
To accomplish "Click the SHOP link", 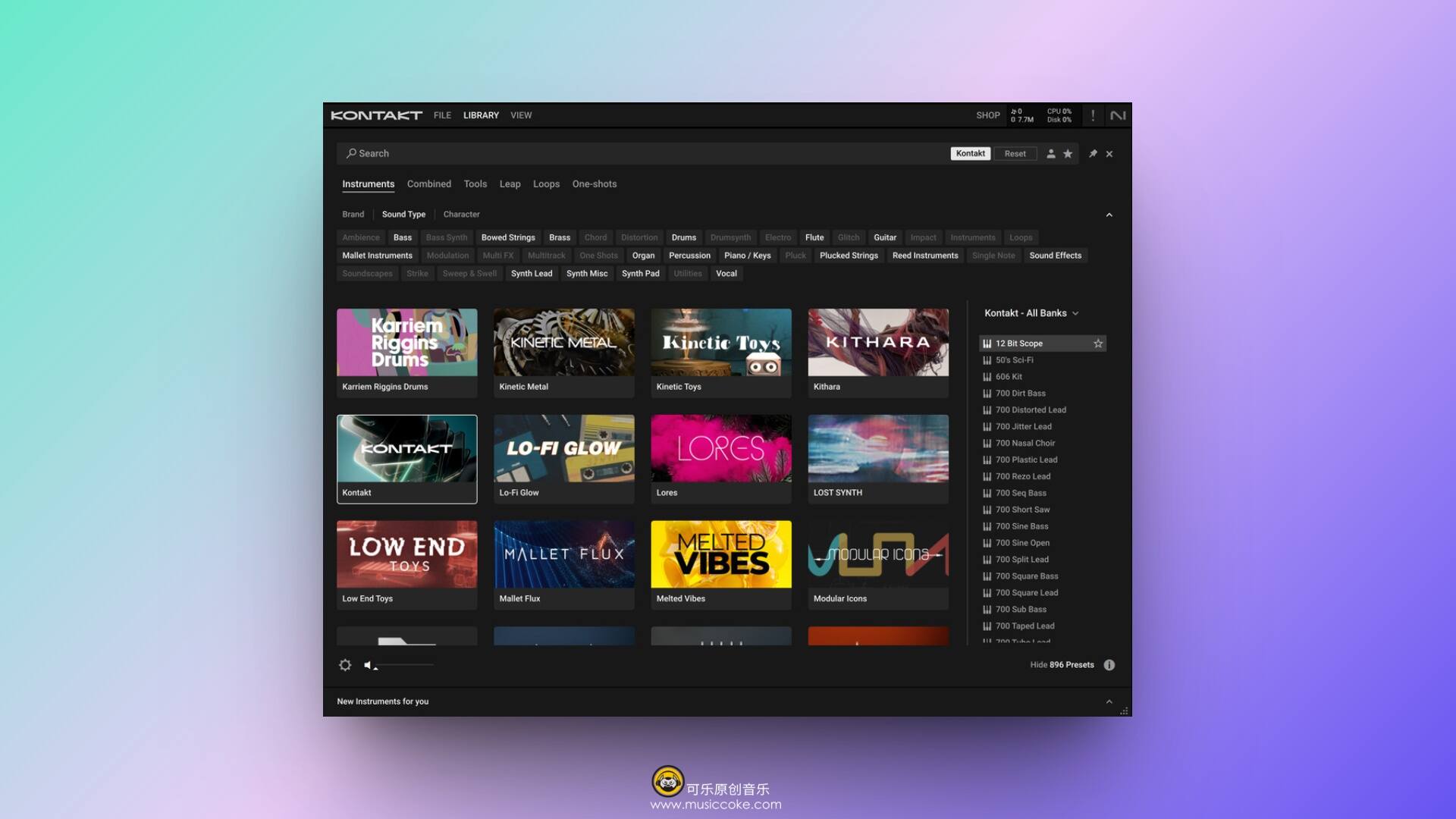I will 988,115.
